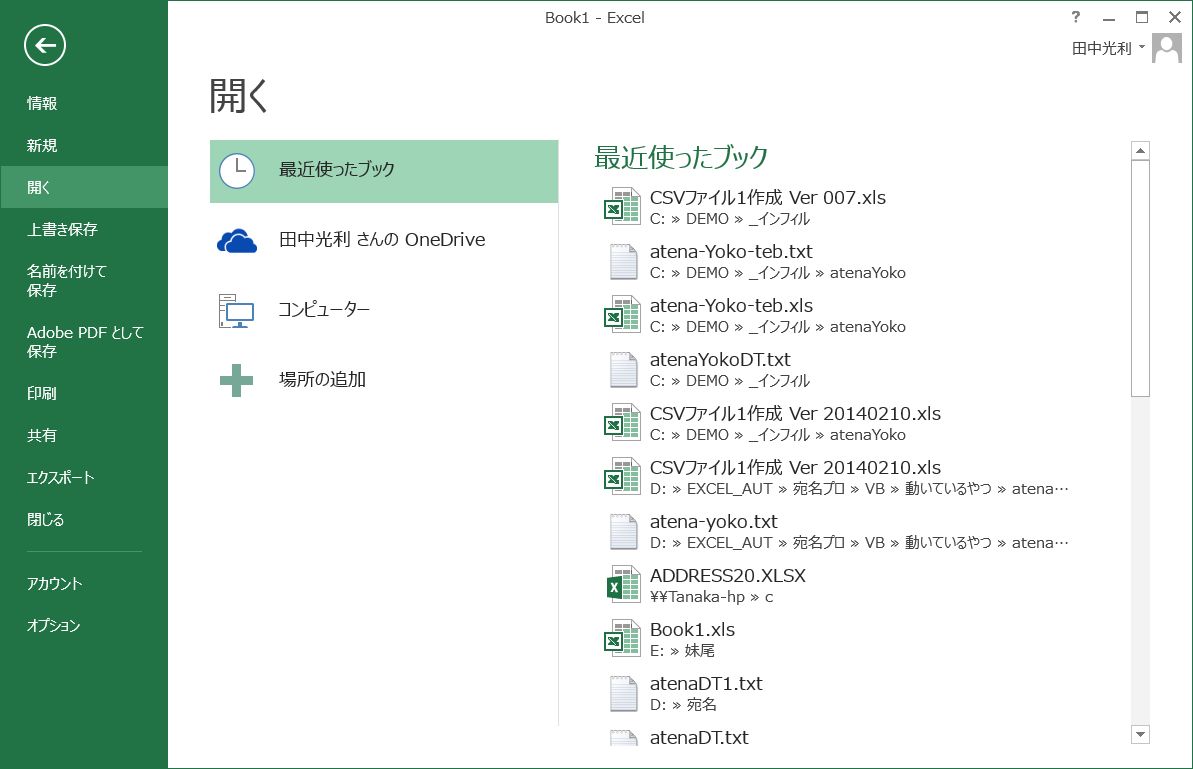Open CSVファイル1作成 Ver 20140210.xls in C: DEMO

(x=795, y=414)
